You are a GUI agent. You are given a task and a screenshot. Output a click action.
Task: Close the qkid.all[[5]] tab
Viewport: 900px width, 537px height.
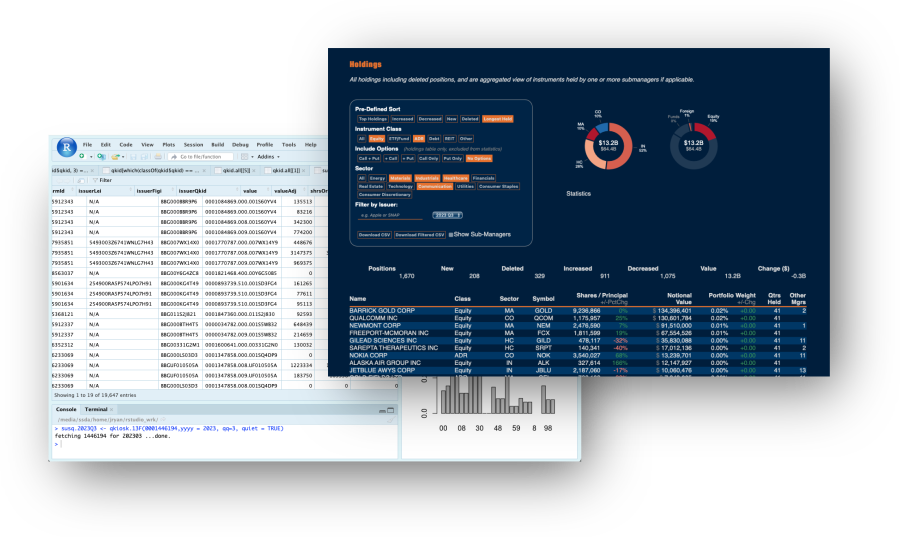click(254, 170)
